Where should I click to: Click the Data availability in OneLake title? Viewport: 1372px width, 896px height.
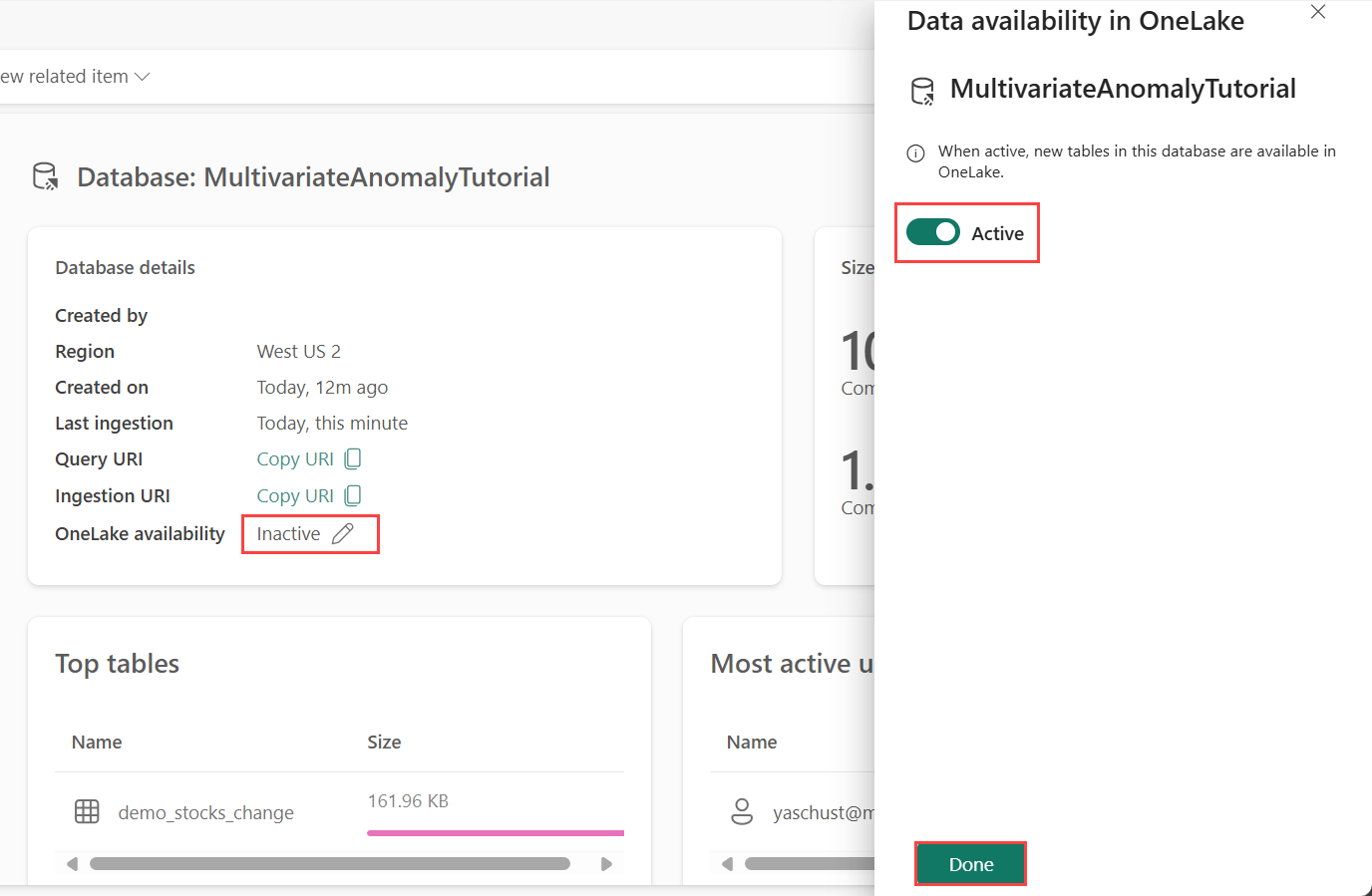[1075, 21]
